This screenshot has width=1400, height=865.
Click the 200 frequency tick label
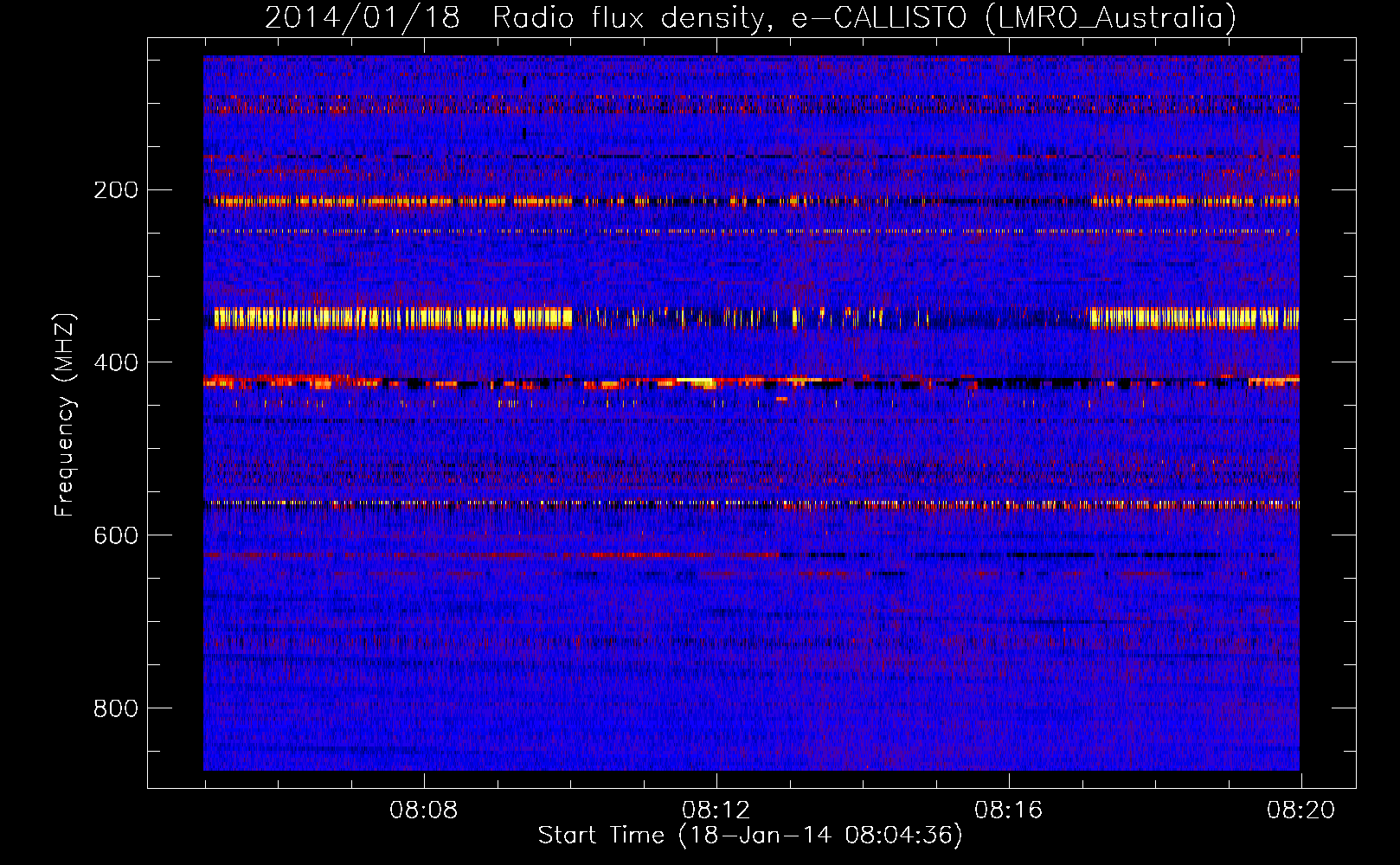coord(116,190)
